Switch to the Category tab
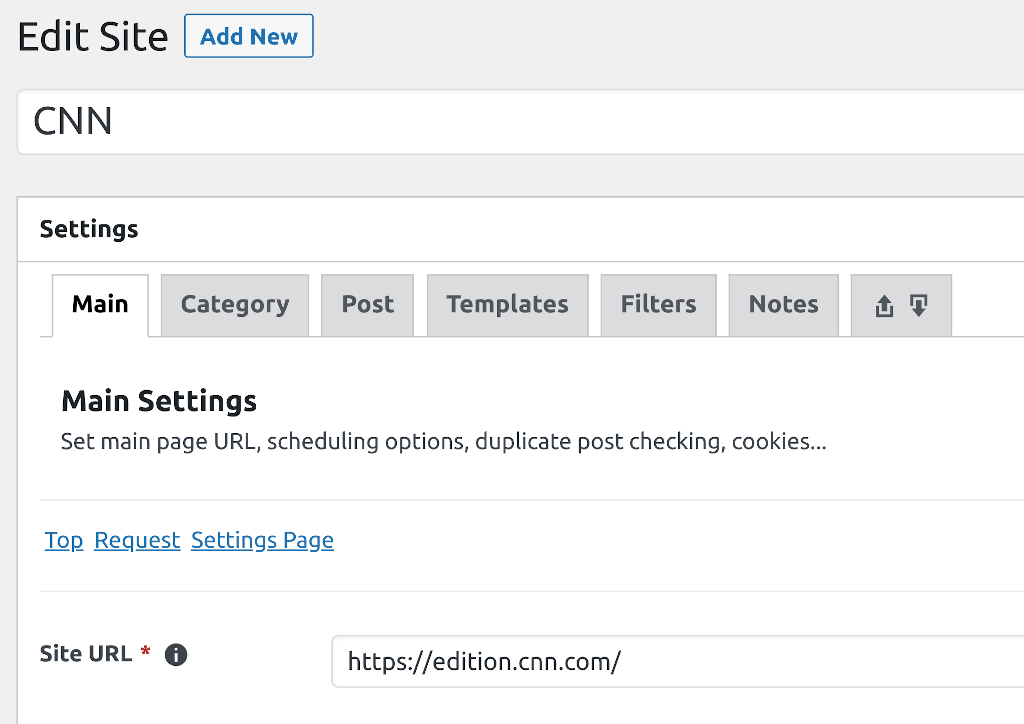The image size is (1024, 724). pos(235,305)
